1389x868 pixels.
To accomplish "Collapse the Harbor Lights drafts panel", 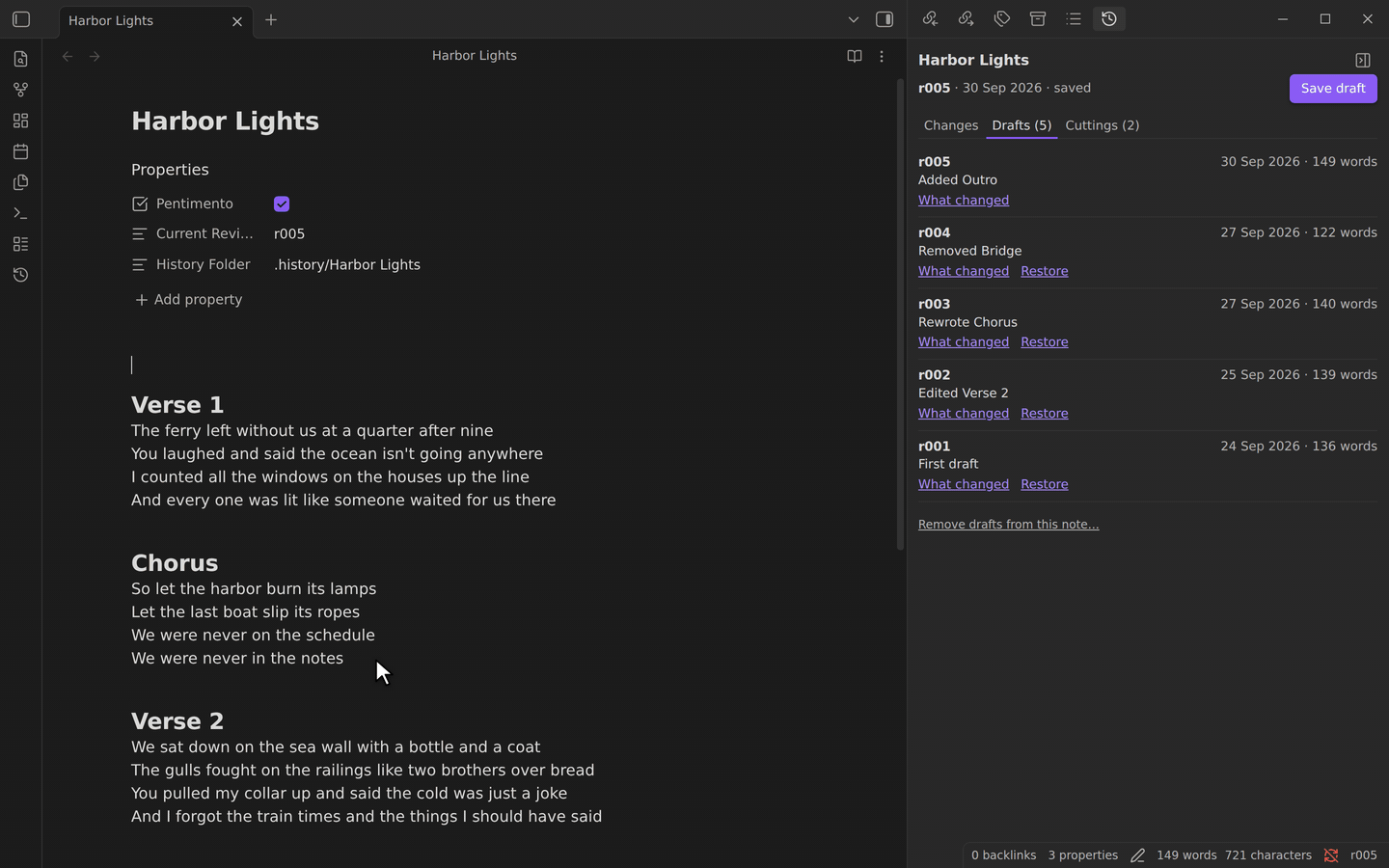I will point(1363,60).
